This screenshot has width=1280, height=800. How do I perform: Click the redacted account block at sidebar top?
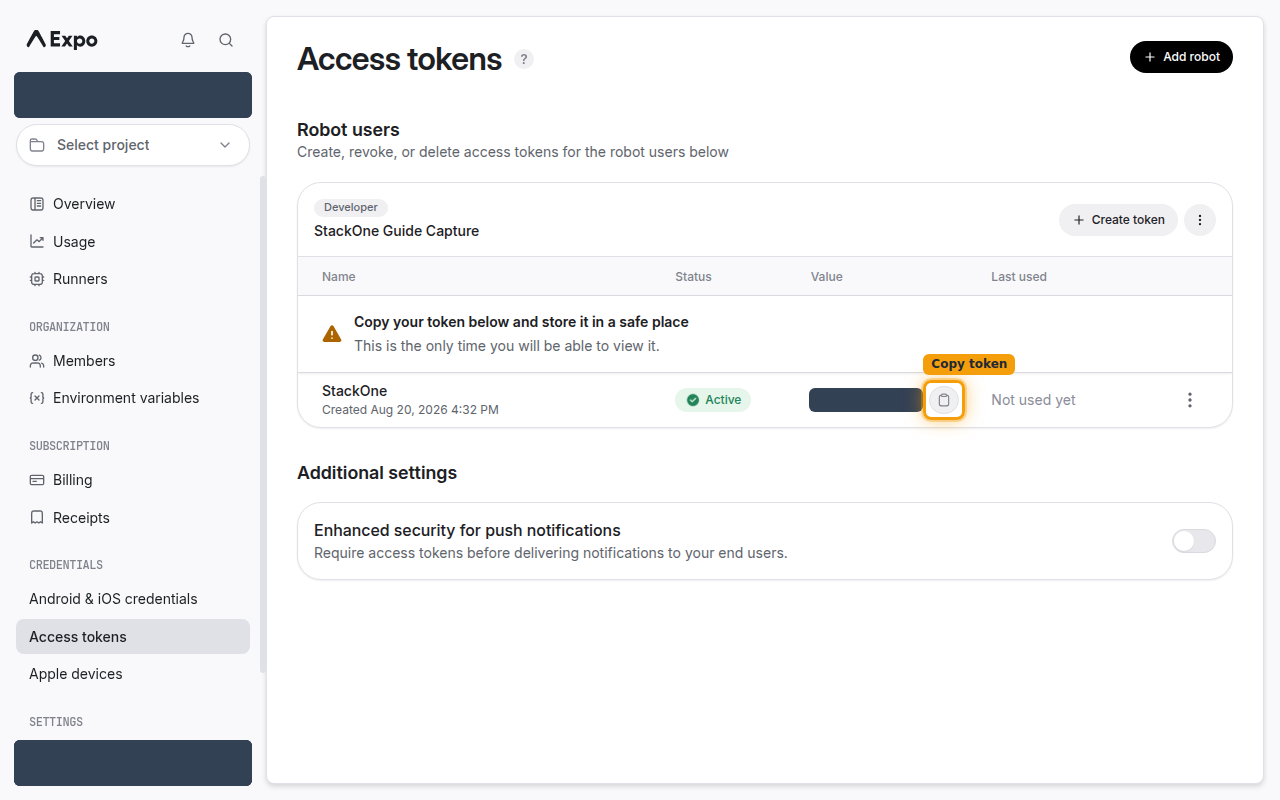click(133, 95)
